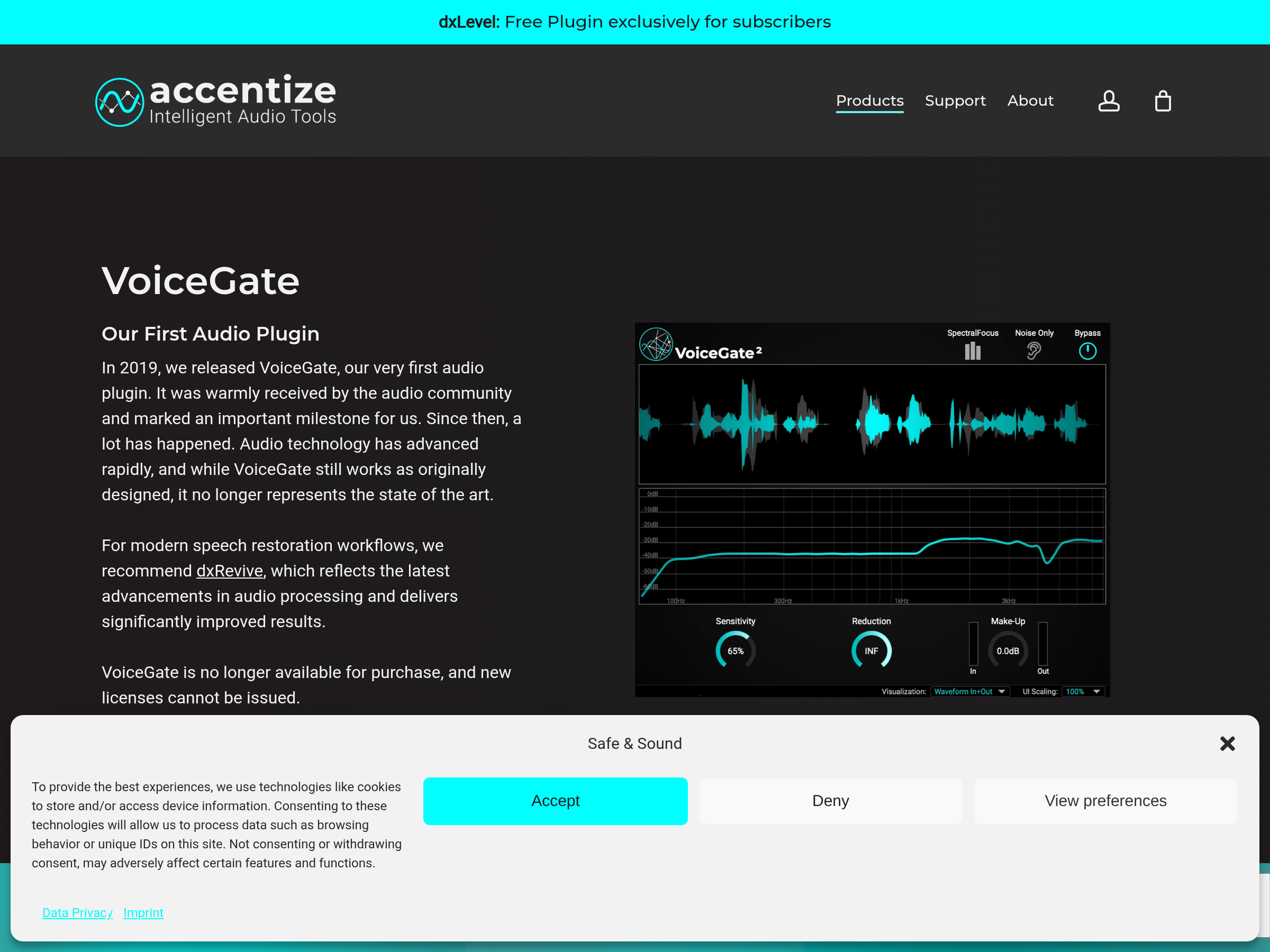Click the 'Our First Audio Plugin' subheading

[210, 334]
